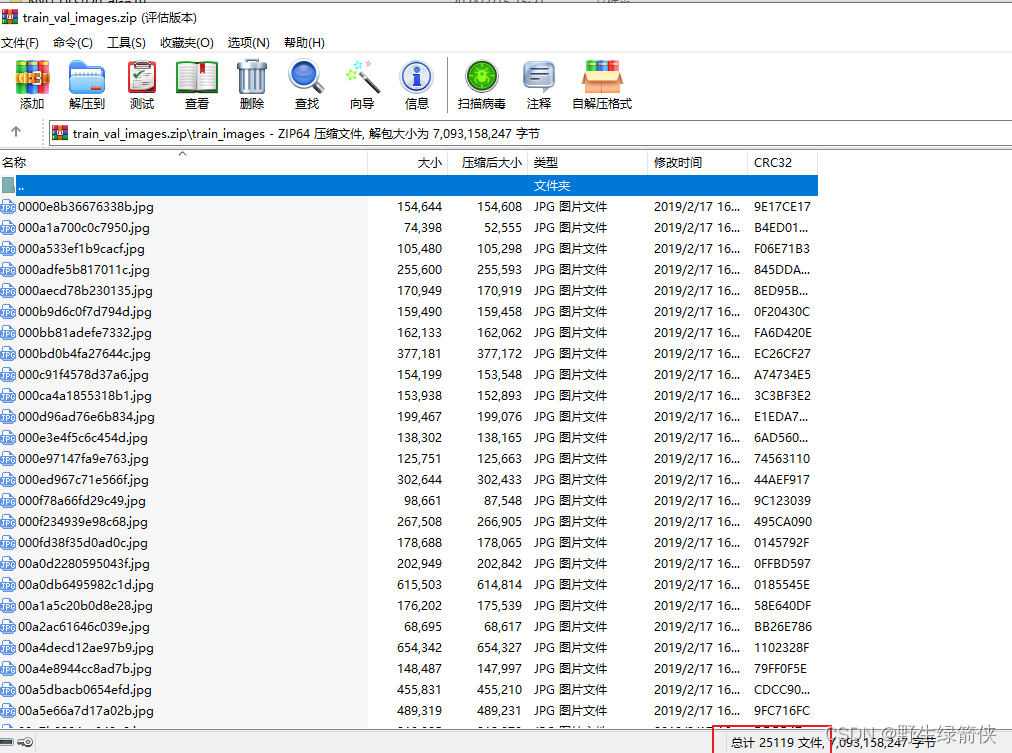This screenshot has width=1012, height=753.
Task: Sort by the Type (类型) column header
Action: pos(587,163)
